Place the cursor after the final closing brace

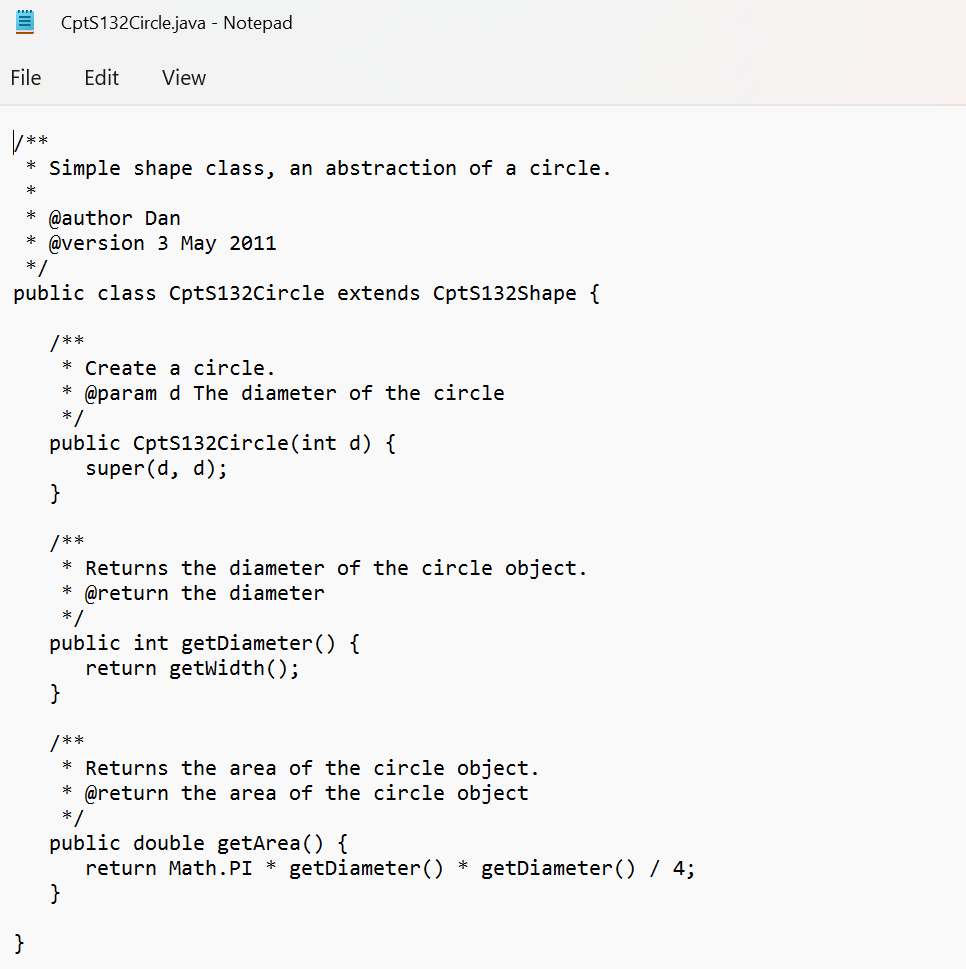(25, 942)
